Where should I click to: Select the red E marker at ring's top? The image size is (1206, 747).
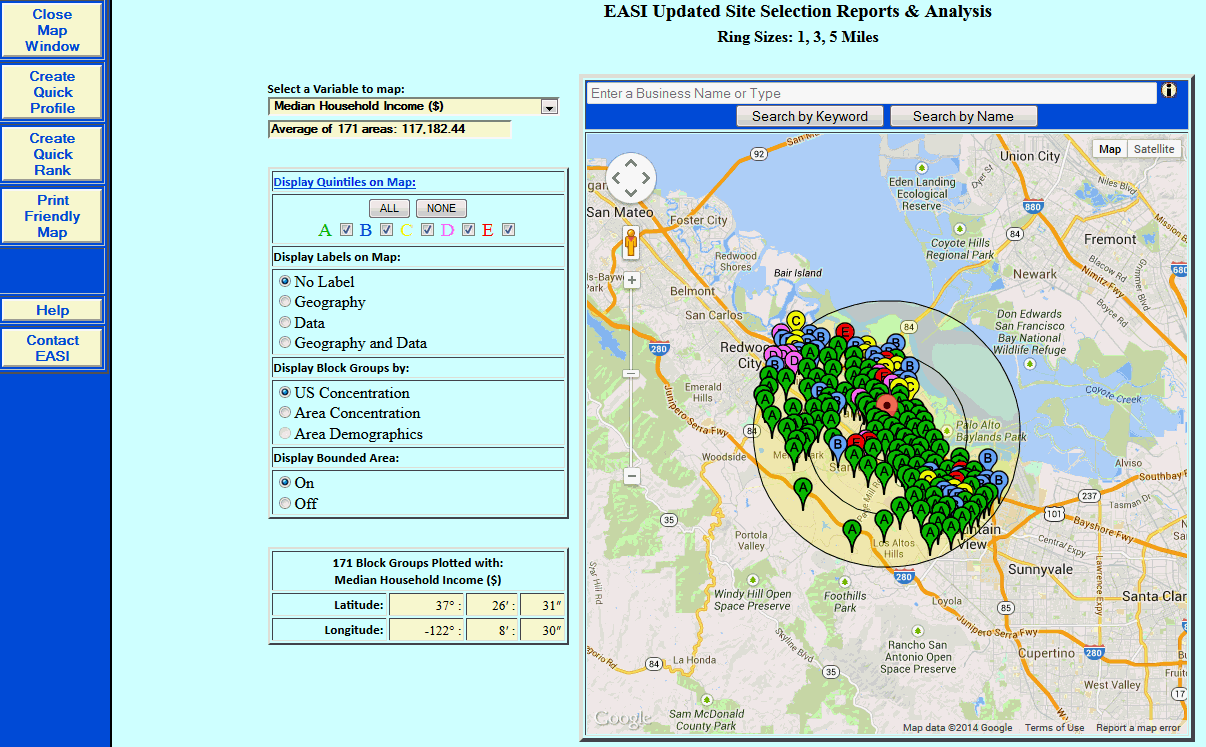click(x=845, y=332)
